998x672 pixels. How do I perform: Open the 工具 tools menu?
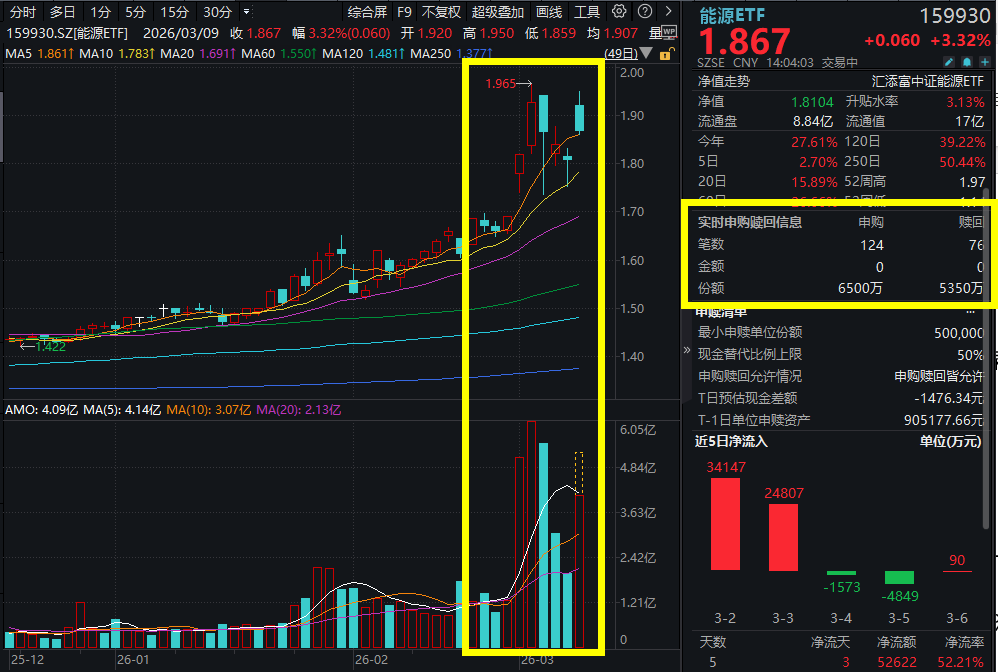tap(588, 12)
